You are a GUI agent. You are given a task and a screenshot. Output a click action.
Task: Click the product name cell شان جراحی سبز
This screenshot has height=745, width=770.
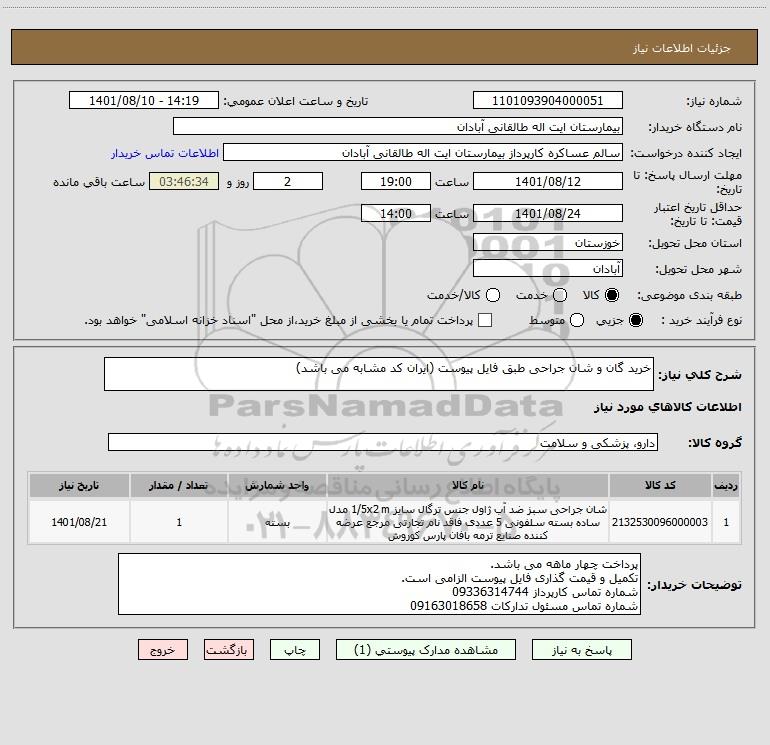[468, 522]
